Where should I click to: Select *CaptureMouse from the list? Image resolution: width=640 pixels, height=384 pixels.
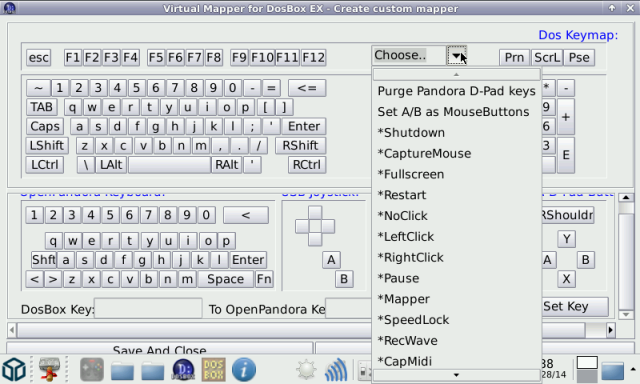424,153
